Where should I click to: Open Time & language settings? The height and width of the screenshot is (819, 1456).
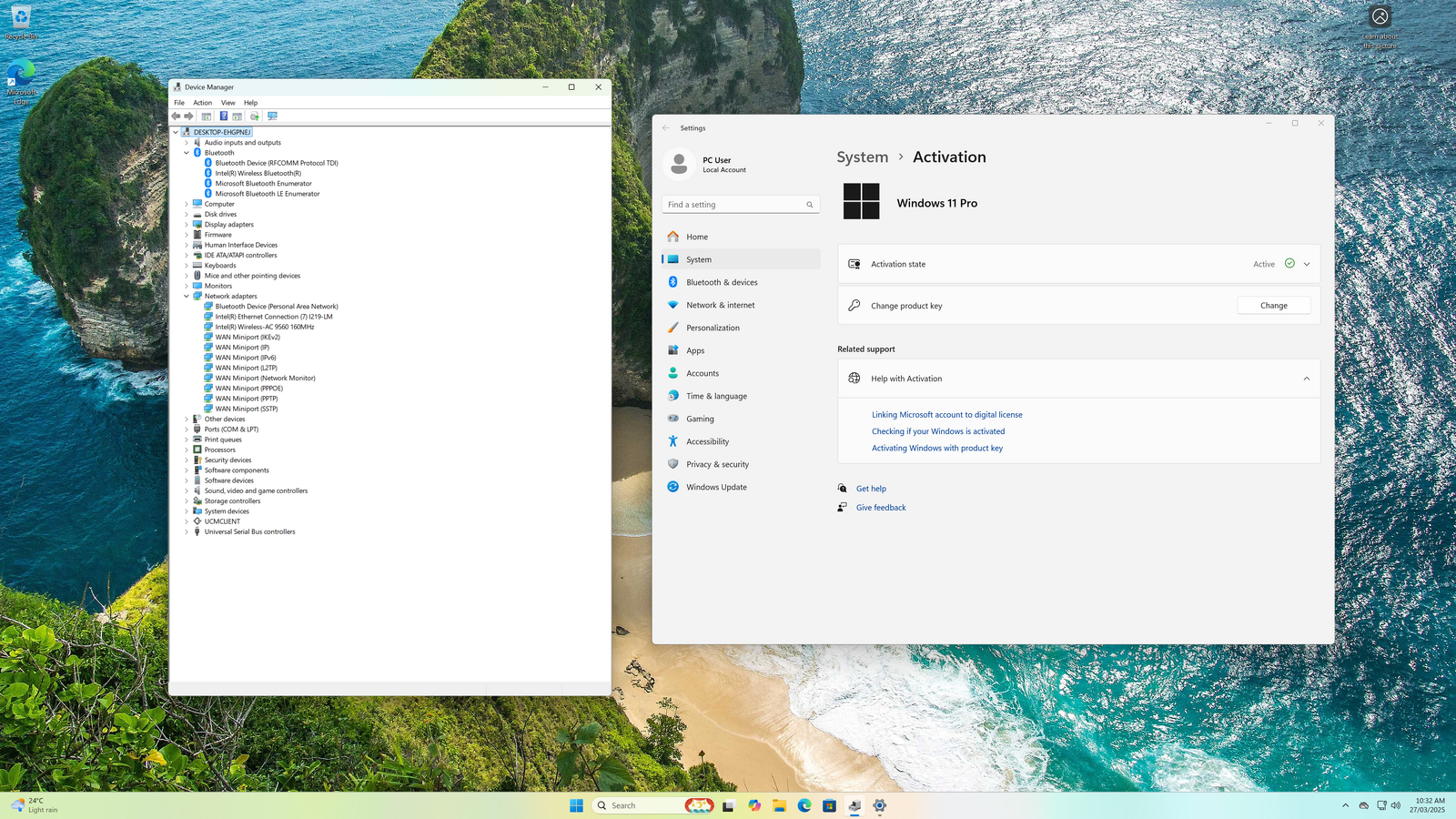[x=741, y=396]
